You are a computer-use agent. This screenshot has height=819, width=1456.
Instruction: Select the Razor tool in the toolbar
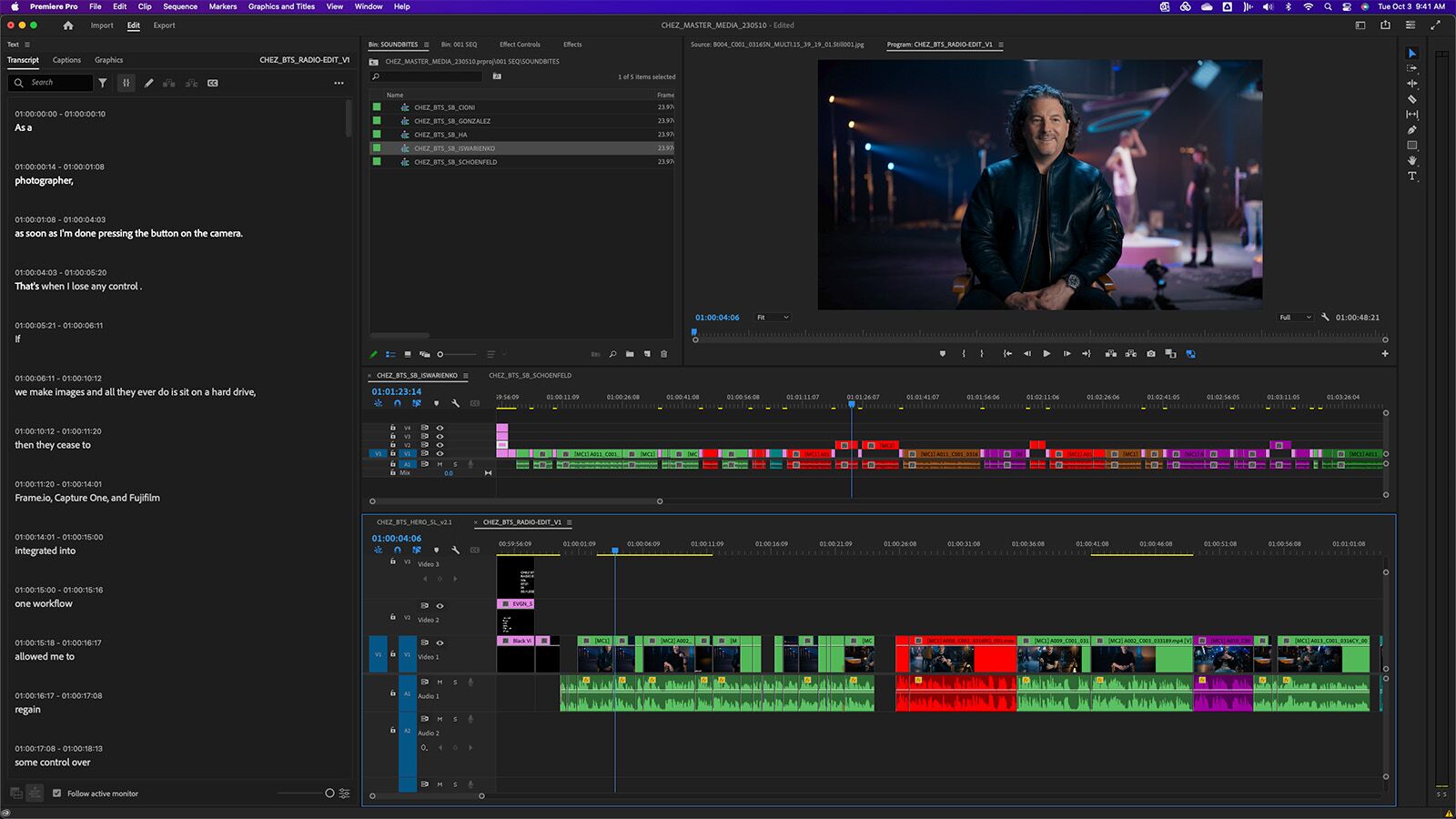point(1411,99)
